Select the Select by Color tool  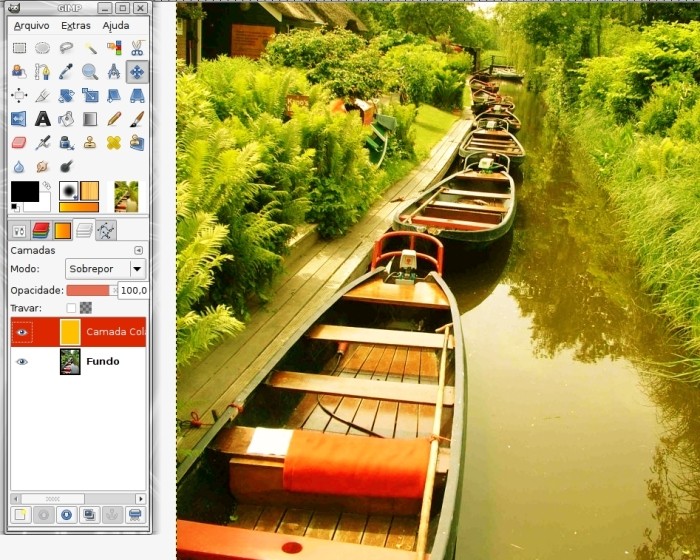point(114,48)
